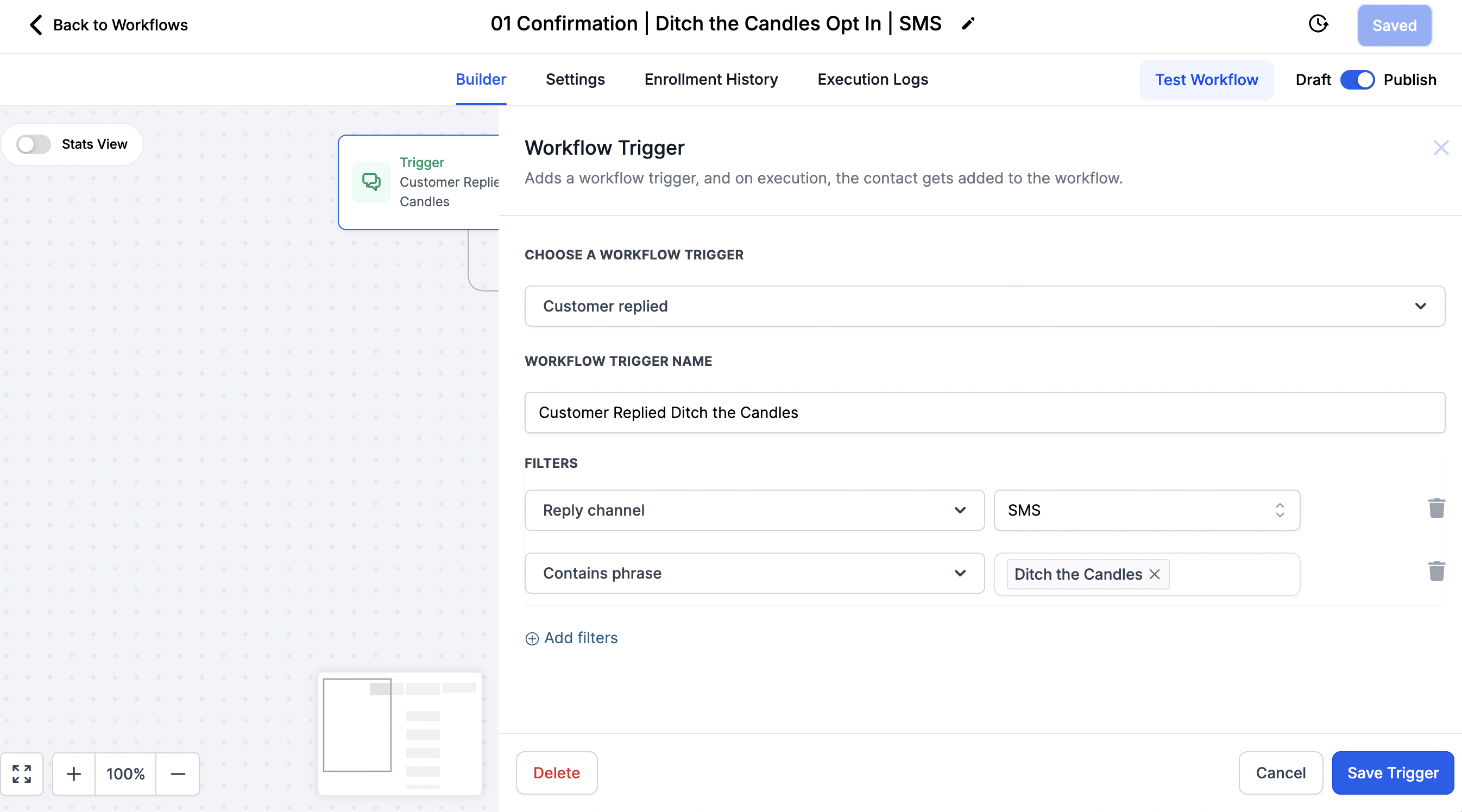This screenshot has width=1462, height=812.
Task: Zoom in with the plus icon
Action: click(x=74, y=773)
